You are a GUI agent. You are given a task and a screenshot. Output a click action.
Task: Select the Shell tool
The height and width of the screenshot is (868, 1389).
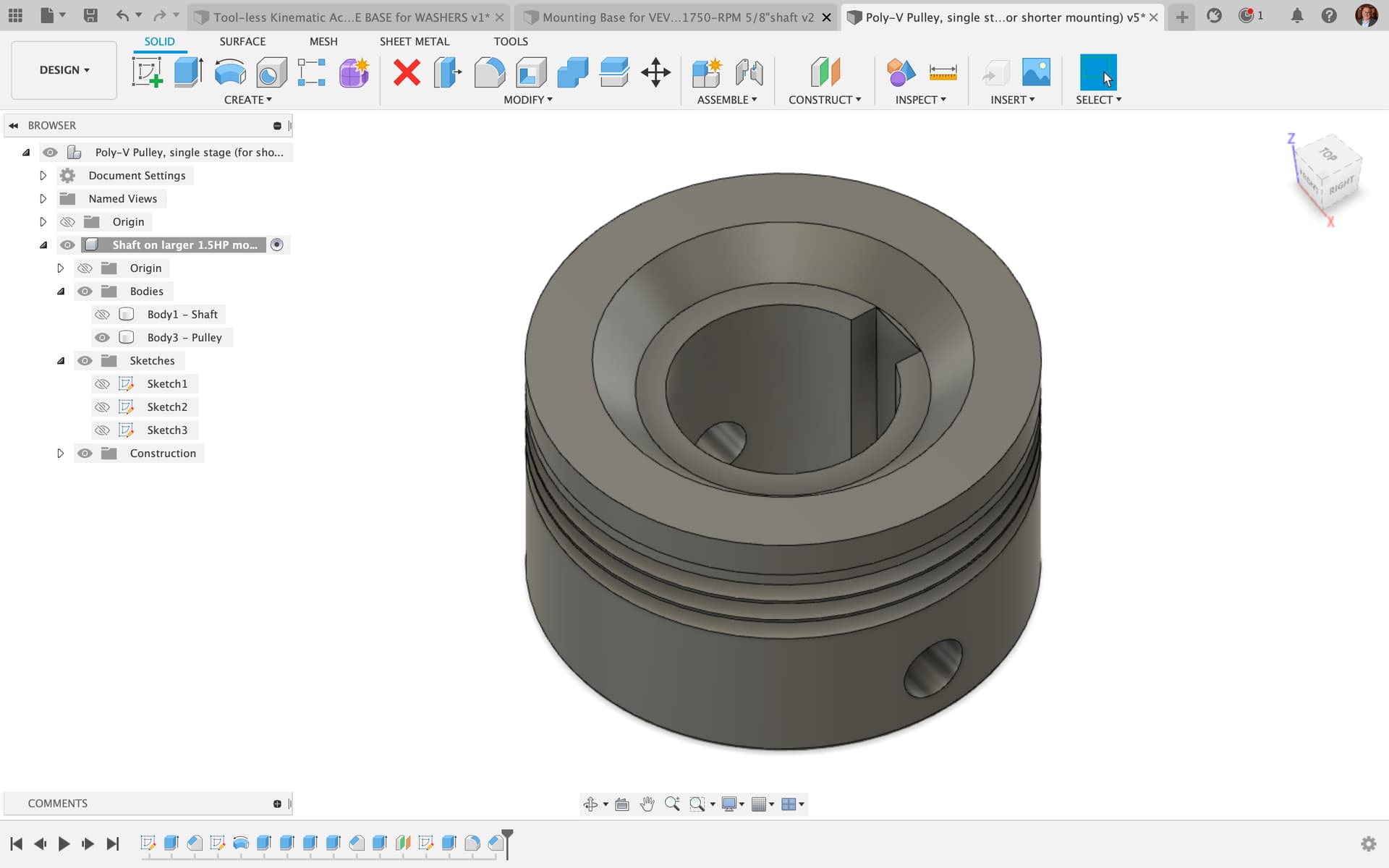(531, 72)
